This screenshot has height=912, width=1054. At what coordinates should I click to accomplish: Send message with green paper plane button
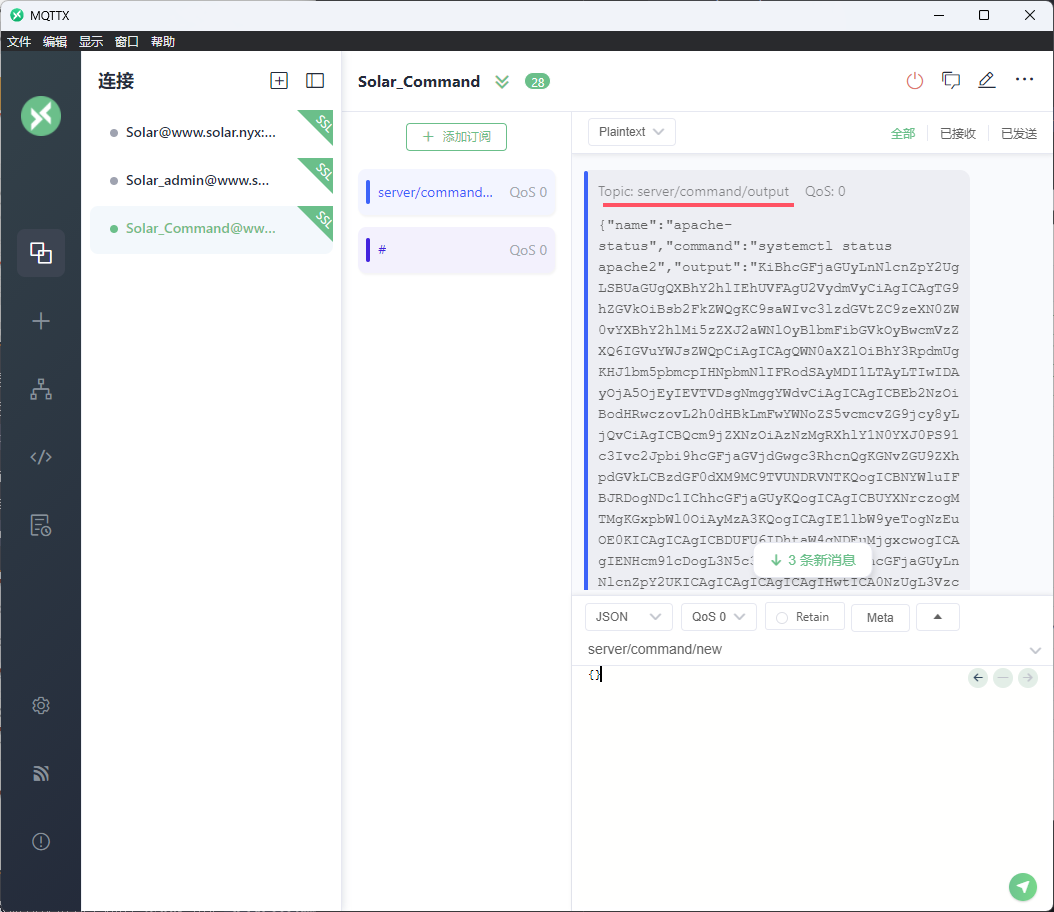pos(1022,886)
